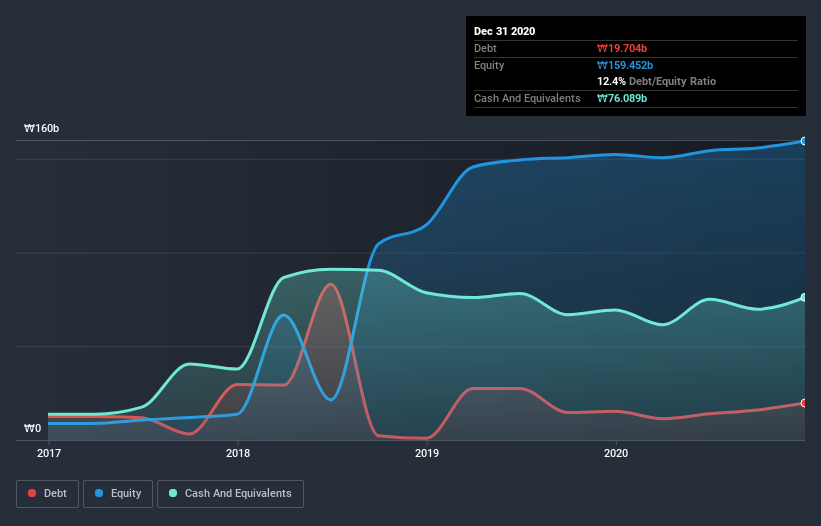Click the debt peak in mid-2018

330,284
